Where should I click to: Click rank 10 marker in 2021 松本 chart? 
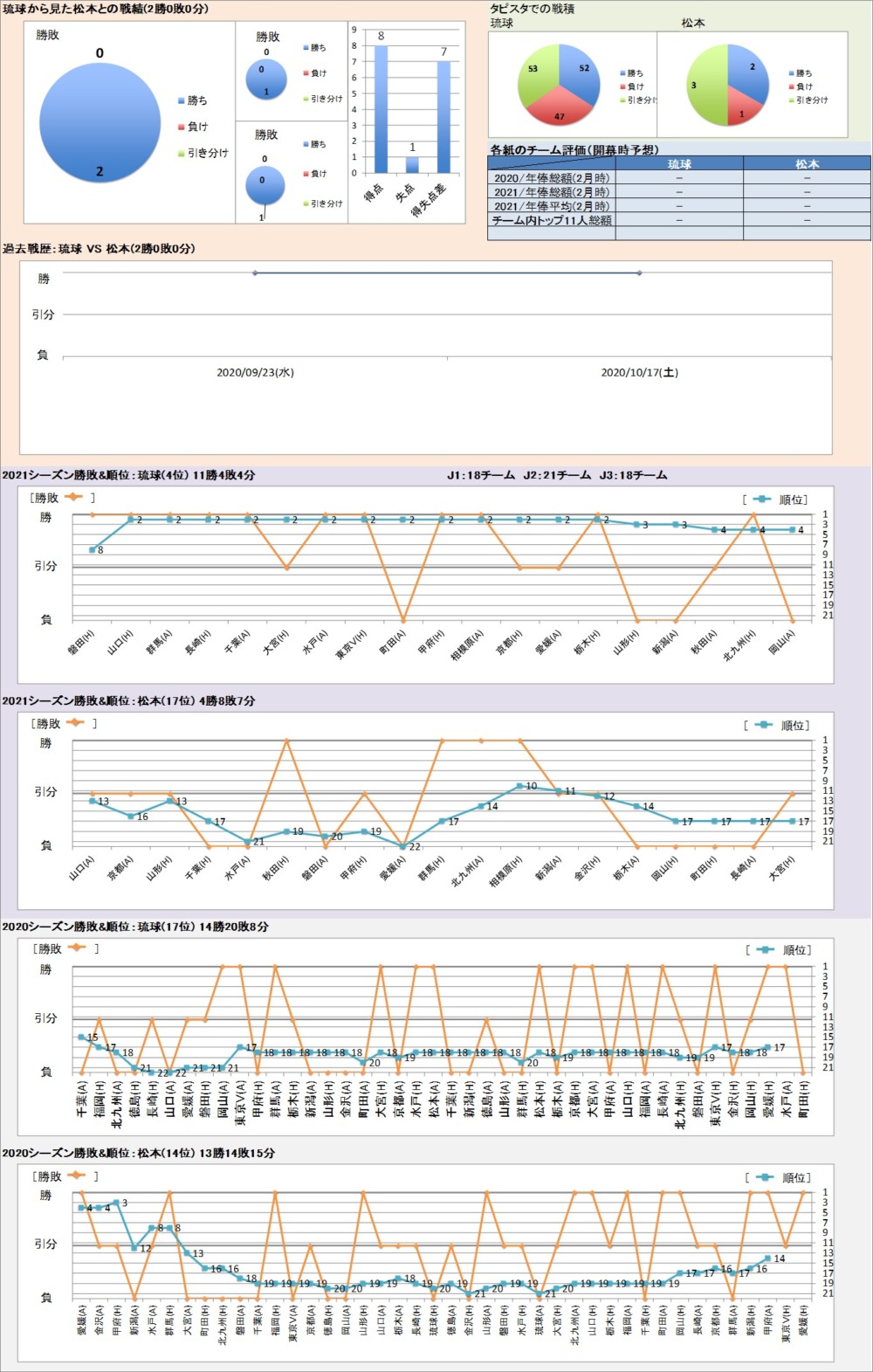tap(519, 786)
